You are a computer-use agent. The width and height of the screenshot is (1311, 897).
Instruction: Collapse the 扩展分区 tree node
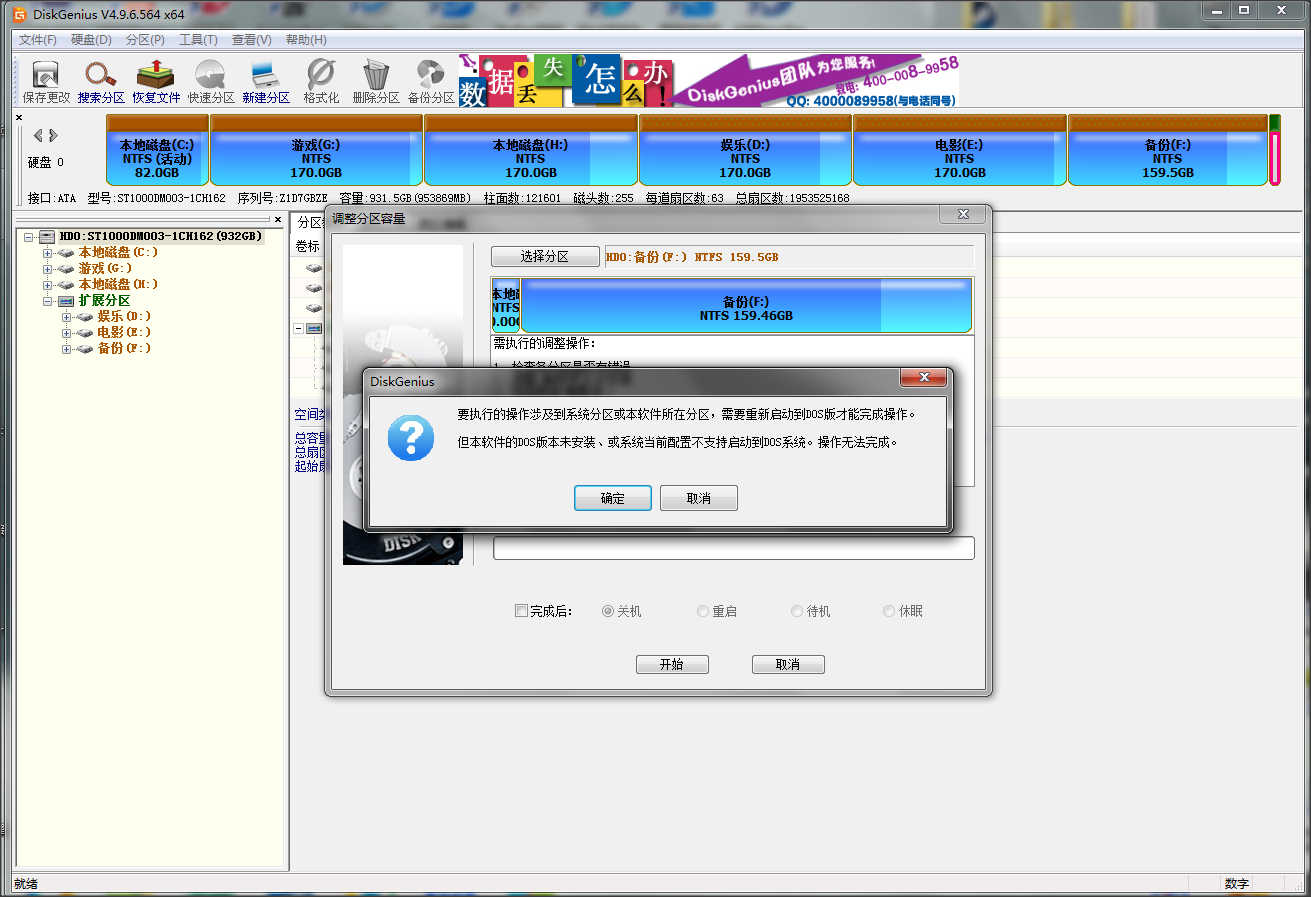(x=47, y=301)
